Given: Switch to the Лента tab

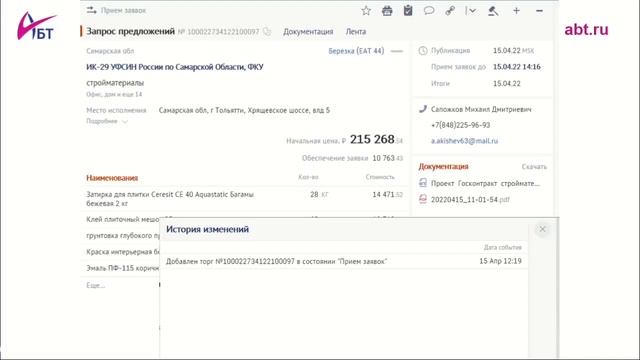Looking at the screenshot, I should click(x=356, y=31).
